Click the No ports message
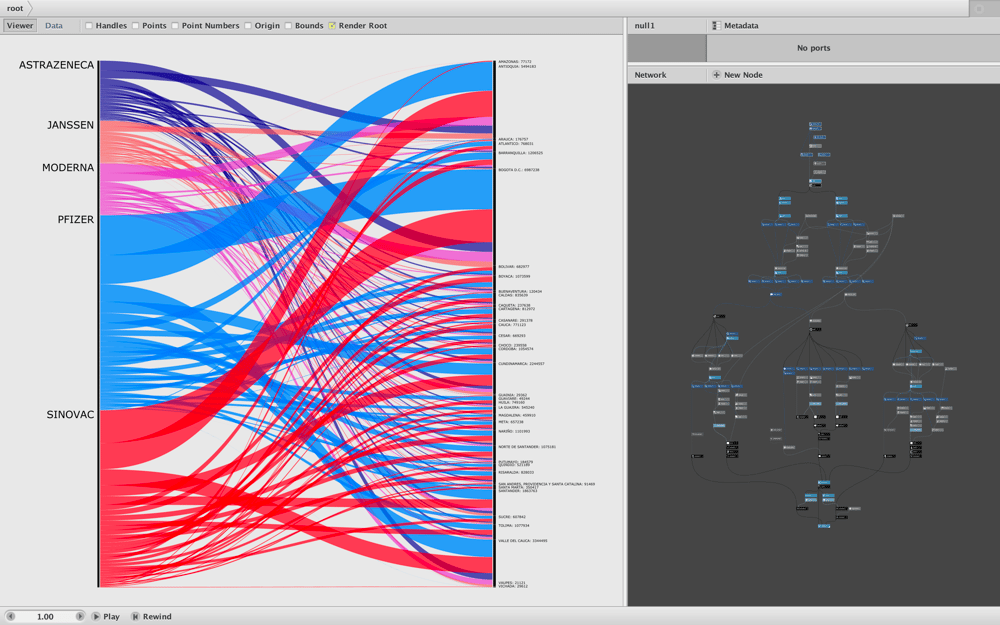Screen dimensions: 1000x625 click(x=813, y=48)
